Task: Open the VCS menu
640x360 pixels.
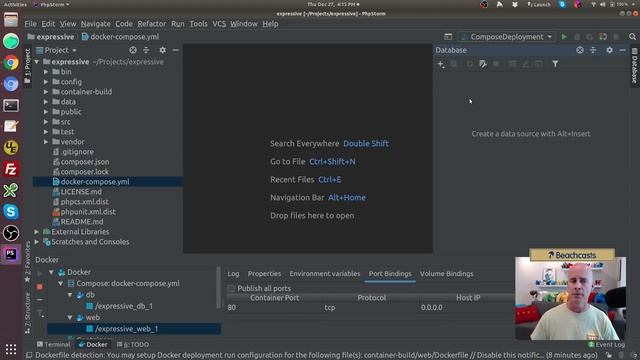Action: [219, 24]
